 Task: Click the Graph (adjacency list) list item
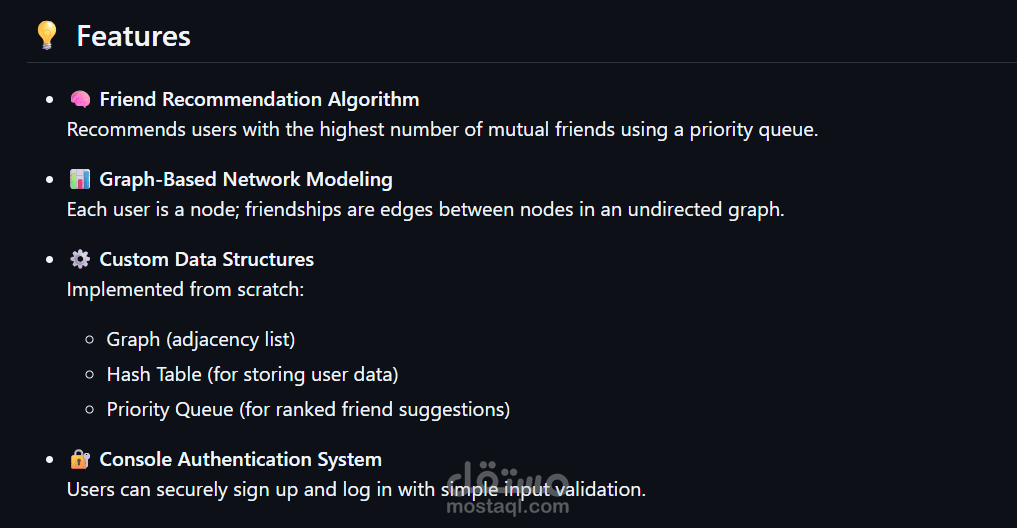201,340
